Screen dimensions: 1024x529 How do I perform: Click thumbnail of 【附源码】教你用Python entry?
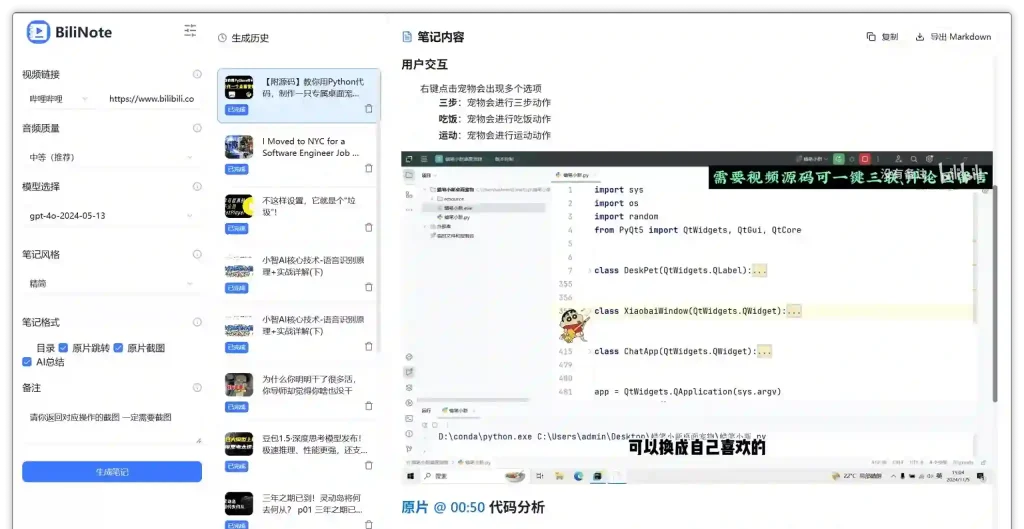click(x=239, y=88)
